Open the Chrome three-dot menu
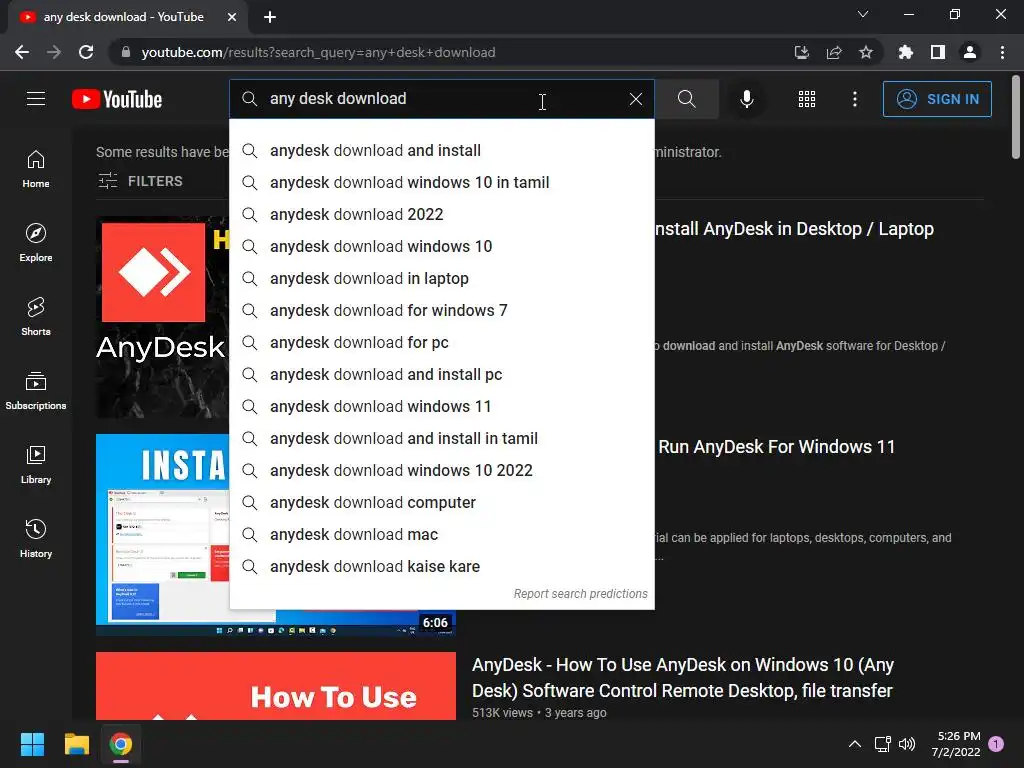Image resolution: width=1024 pixels, height=768 pixels. coord(1002,52)
